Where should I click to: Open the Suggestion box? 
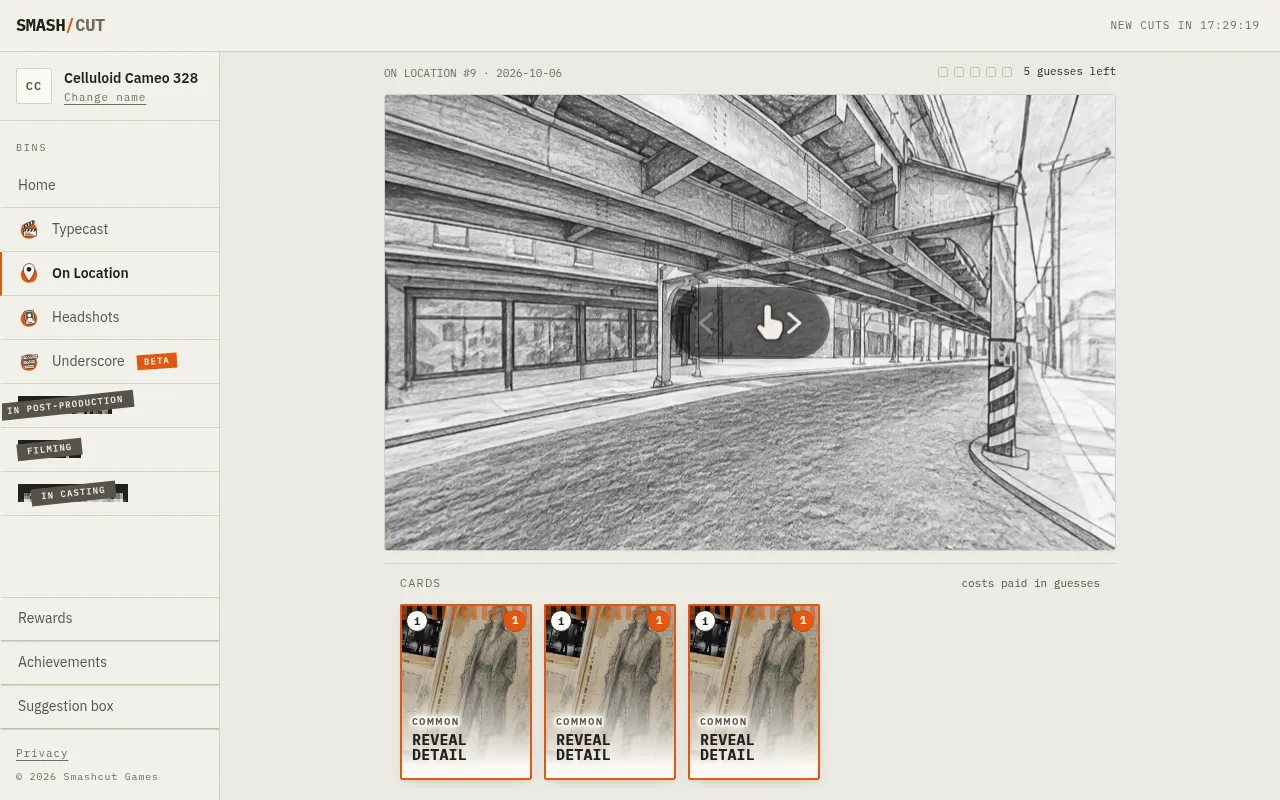110,706
